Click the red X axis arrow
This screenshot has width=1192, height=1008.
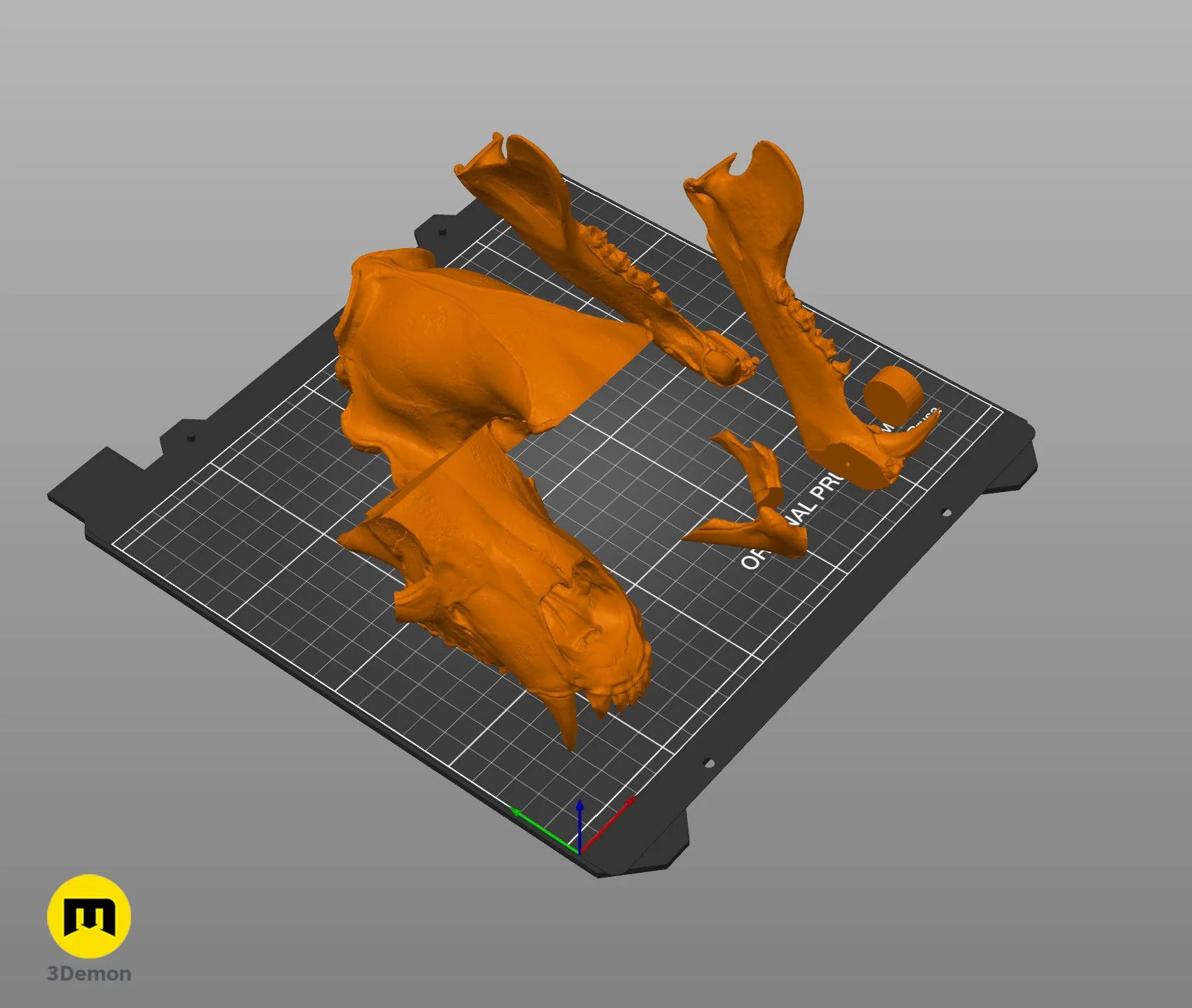(x=607, y=824)
